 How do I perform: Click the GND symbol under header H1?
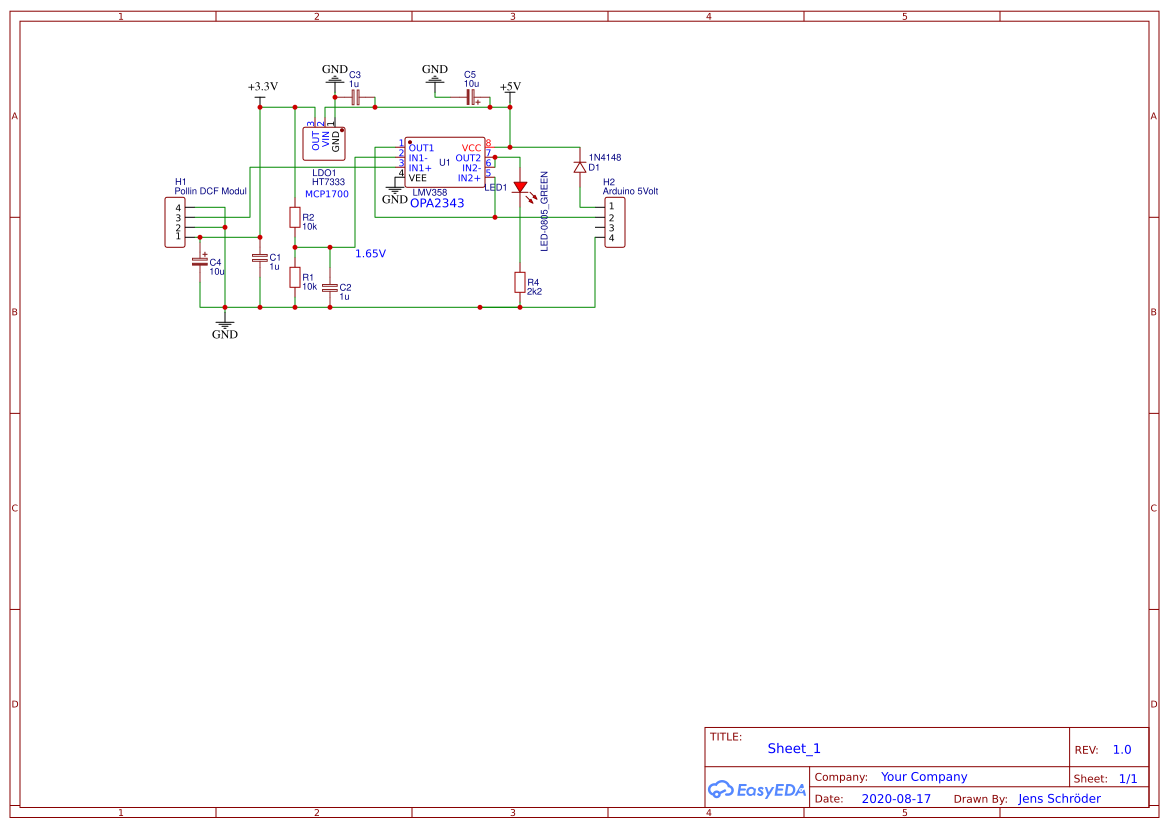[224, 328]
